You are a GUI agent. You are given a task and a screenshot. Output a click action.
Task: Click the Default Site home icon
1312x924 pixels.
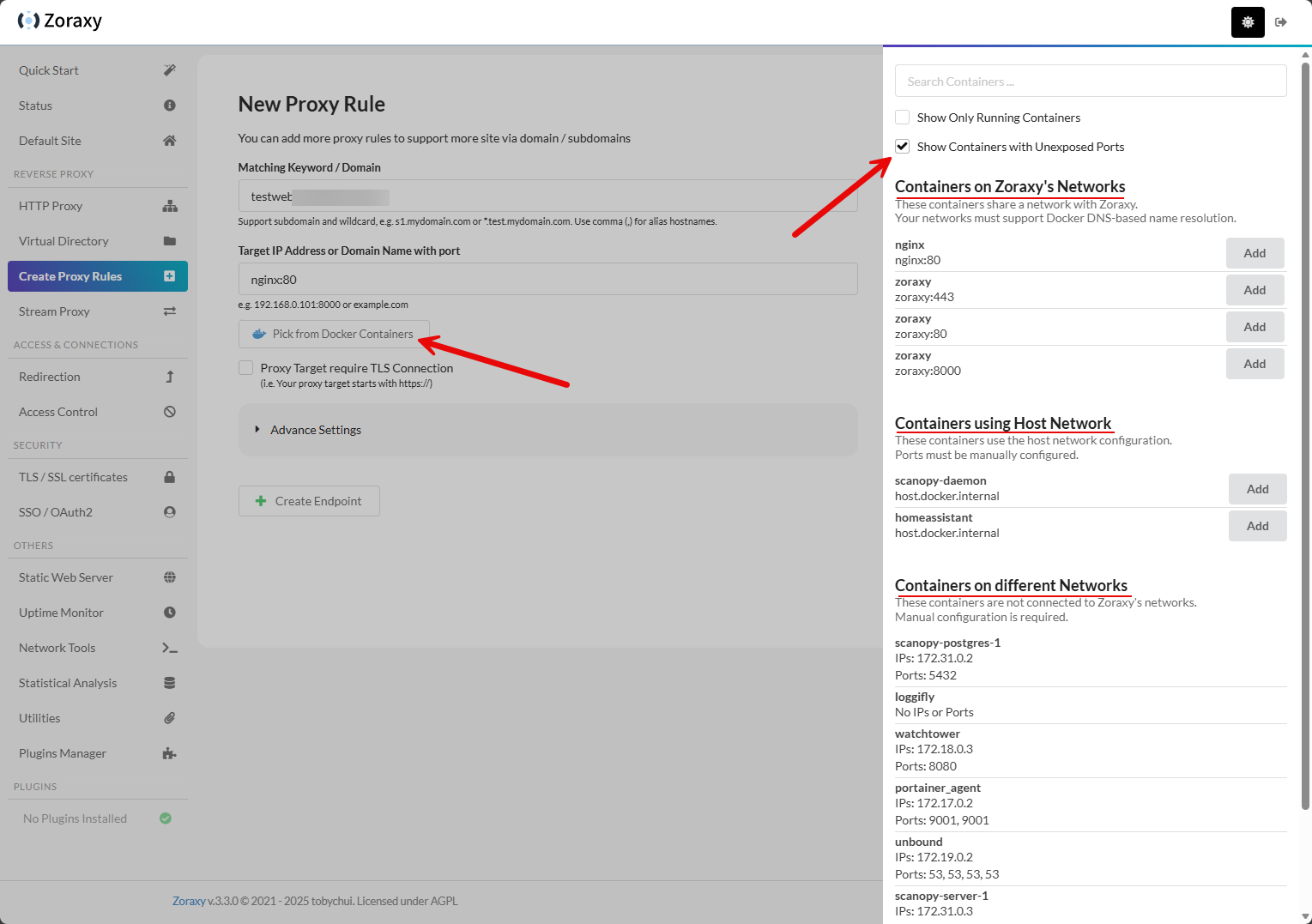(x=169, y=141)
